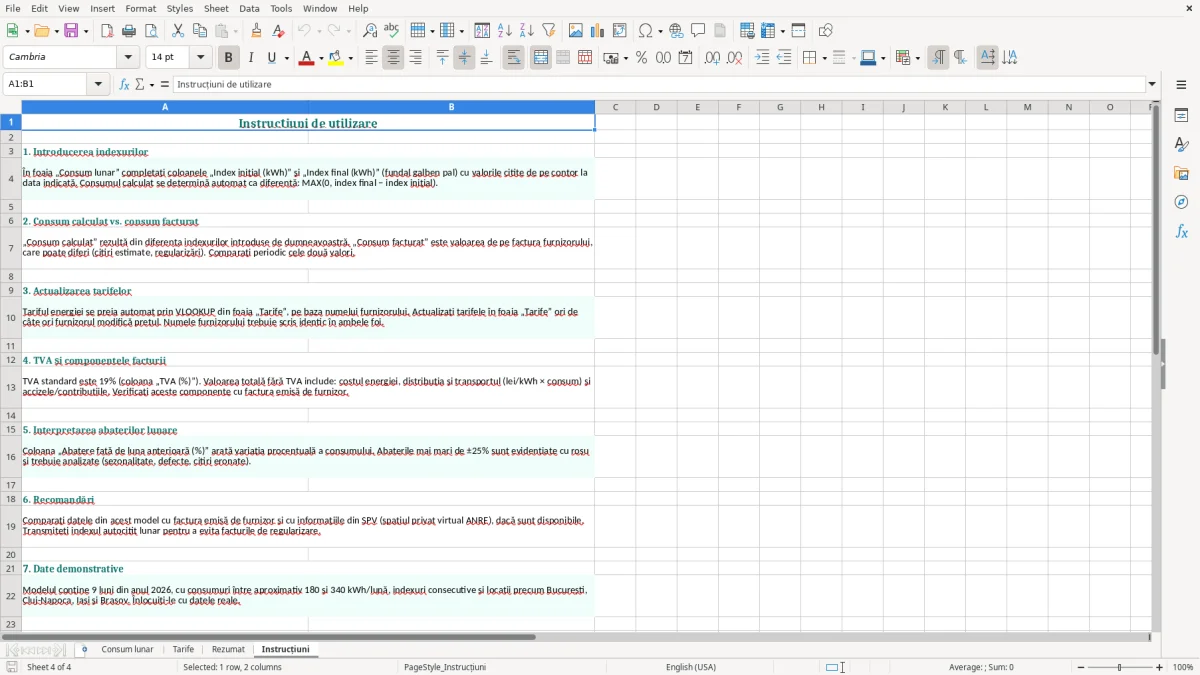Open the Font Size dropdown
1200x675 pixels.
pyautogui.click(x=201, y=58)
